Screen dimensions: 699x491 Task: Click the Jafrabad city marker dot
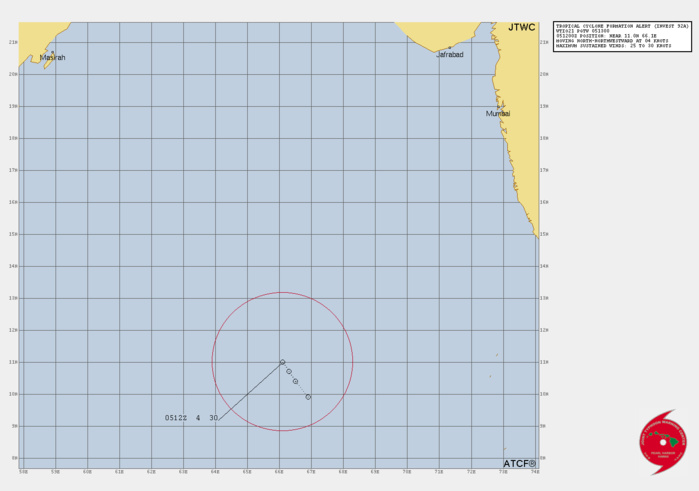[449, 47]
